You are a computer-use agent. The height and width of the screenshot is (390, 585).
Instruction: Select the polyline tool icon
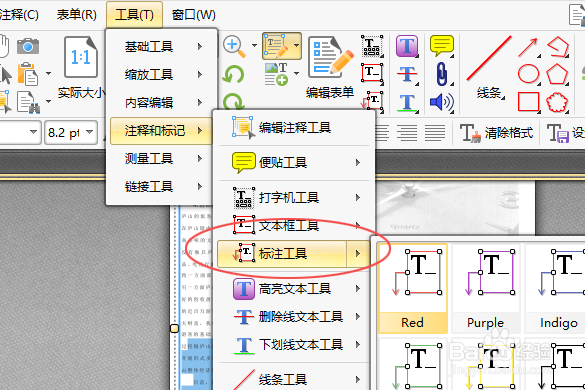coord(557,47)
